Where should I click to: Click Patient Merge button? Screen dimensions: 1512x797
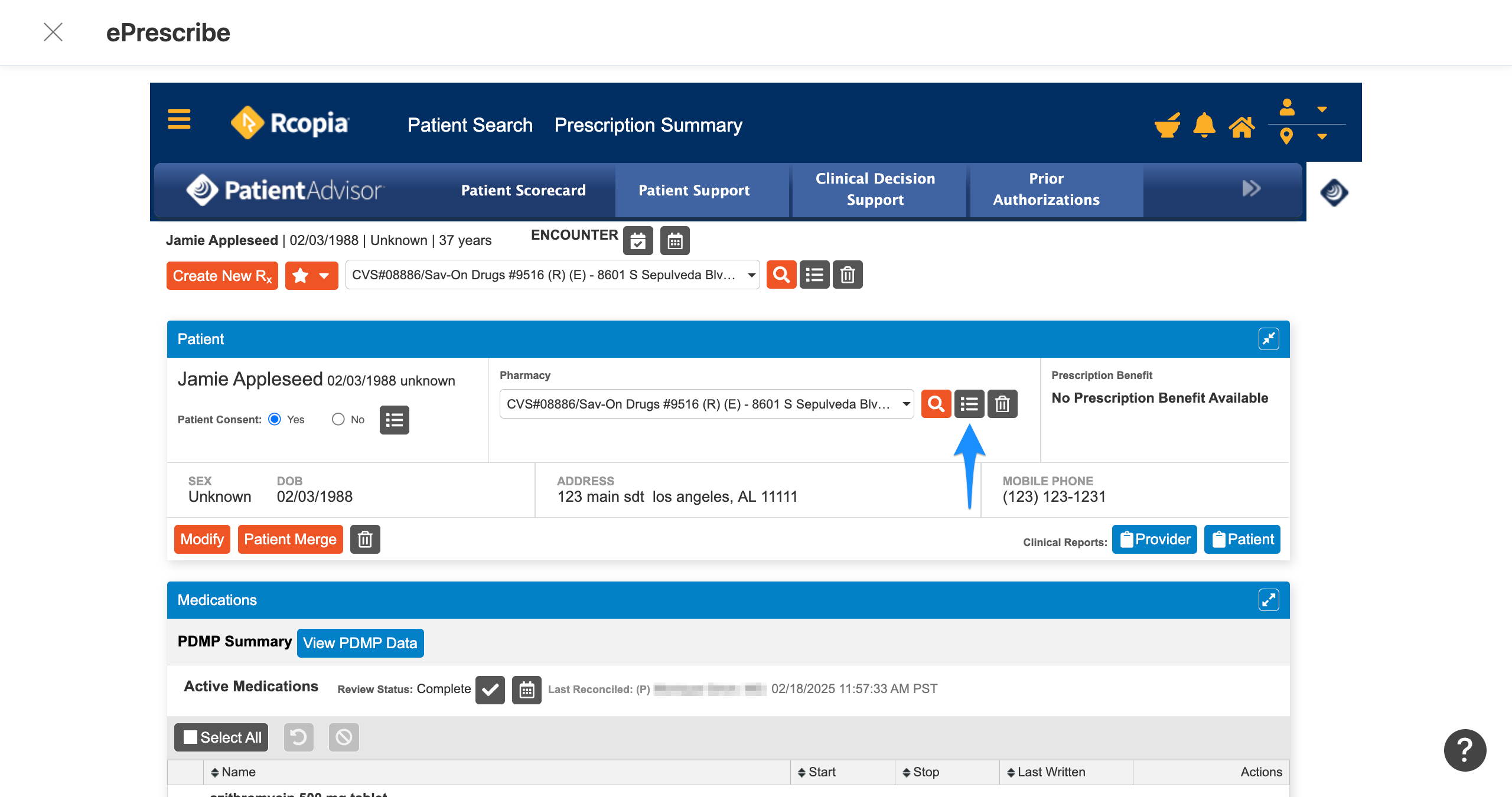[290, 539]
